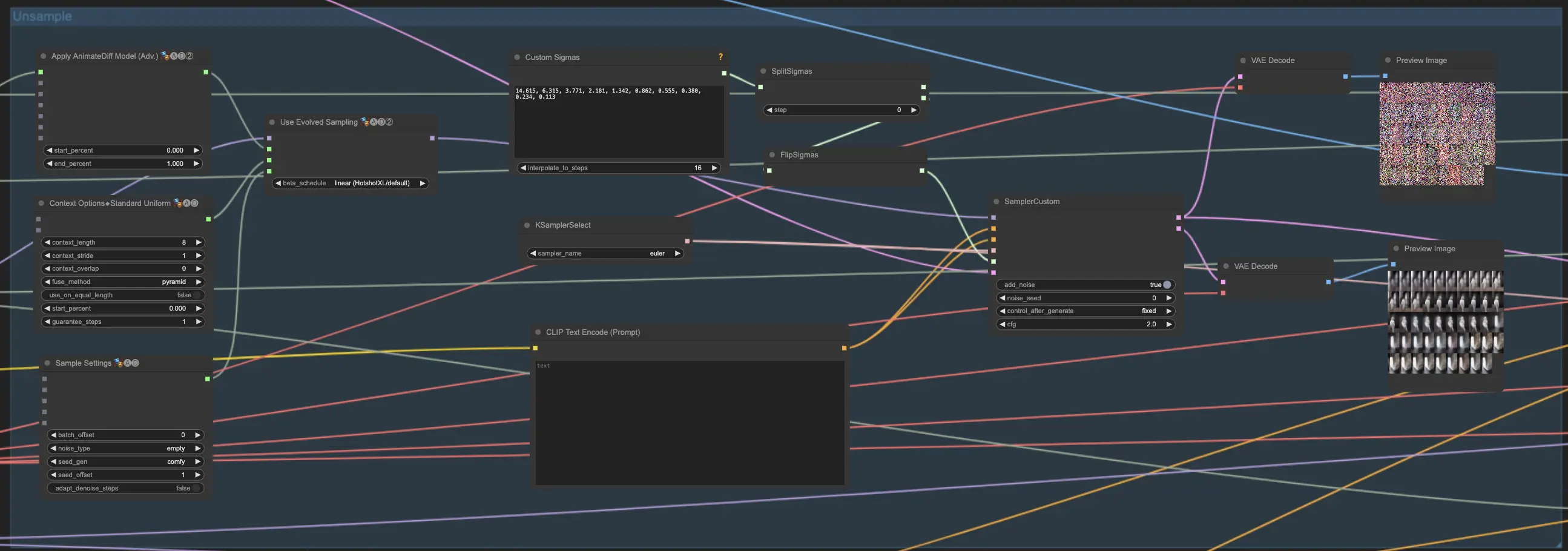Collapse the Use Evolved Sampling node dot
The image size is (1568, 551).
click(x=272, y=122)
